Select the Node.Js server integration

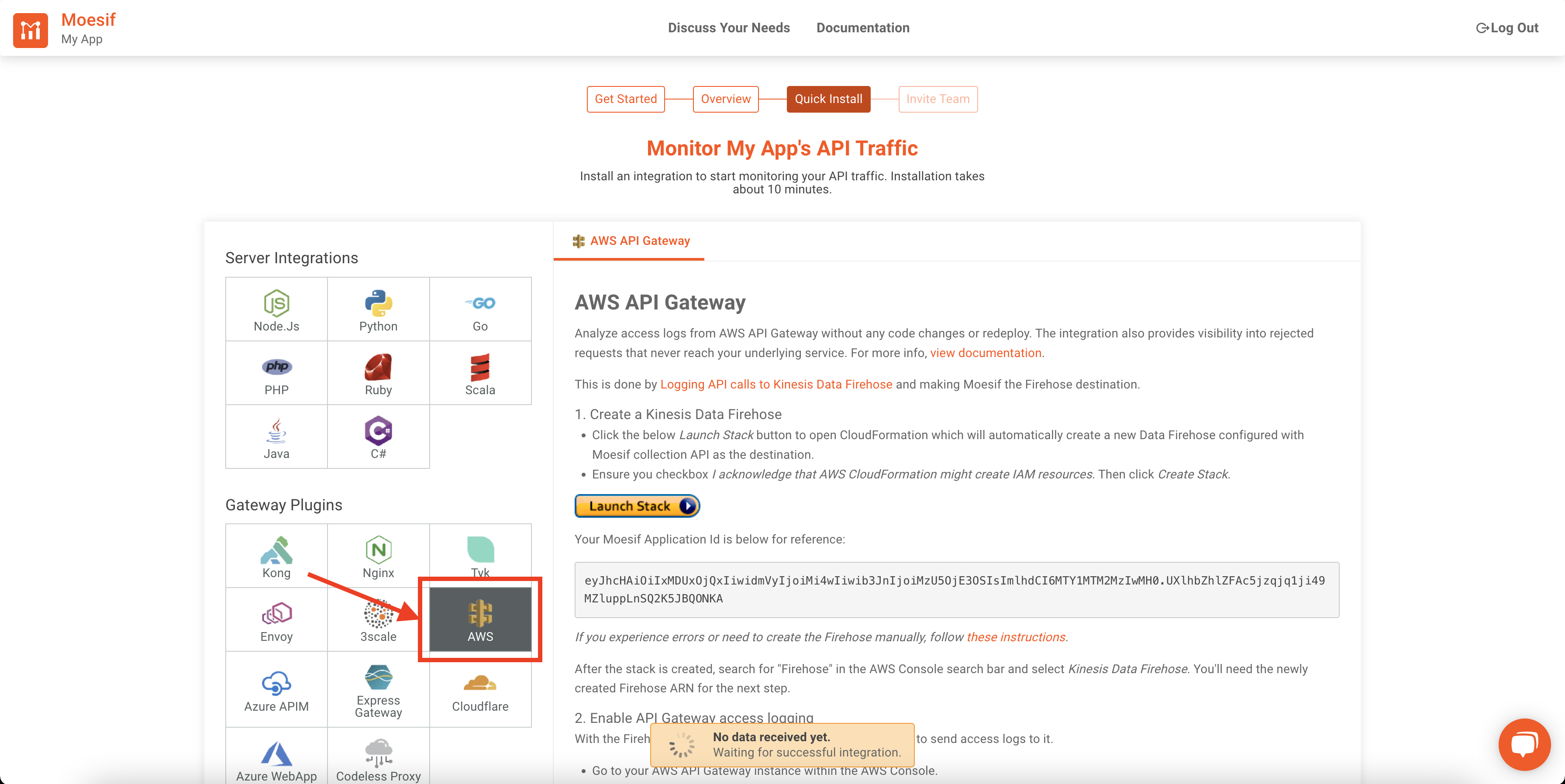point(276,309)
